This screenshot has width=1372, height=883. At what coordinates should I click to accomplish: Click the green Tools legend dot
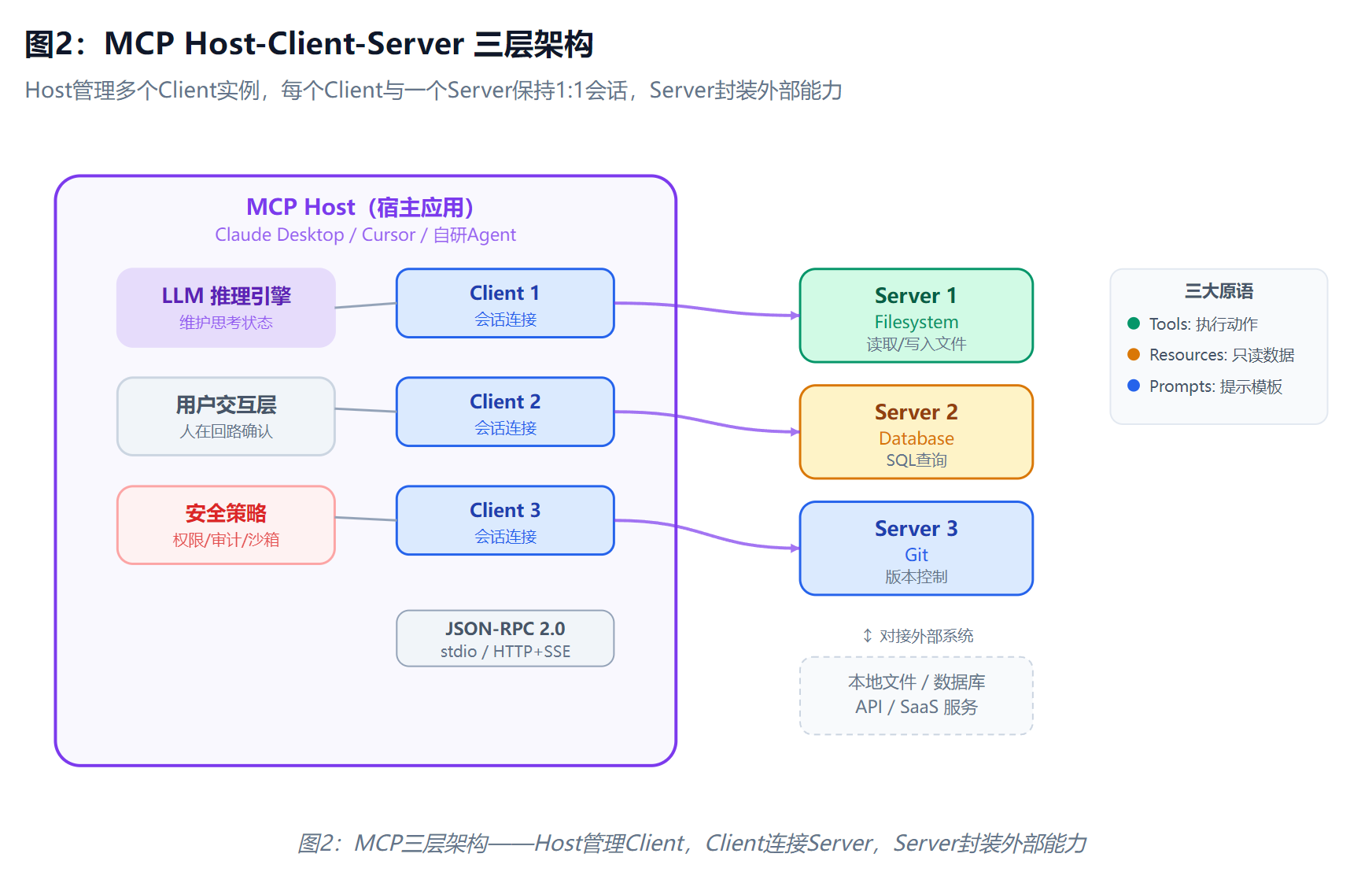click(x=1134, y=323)
